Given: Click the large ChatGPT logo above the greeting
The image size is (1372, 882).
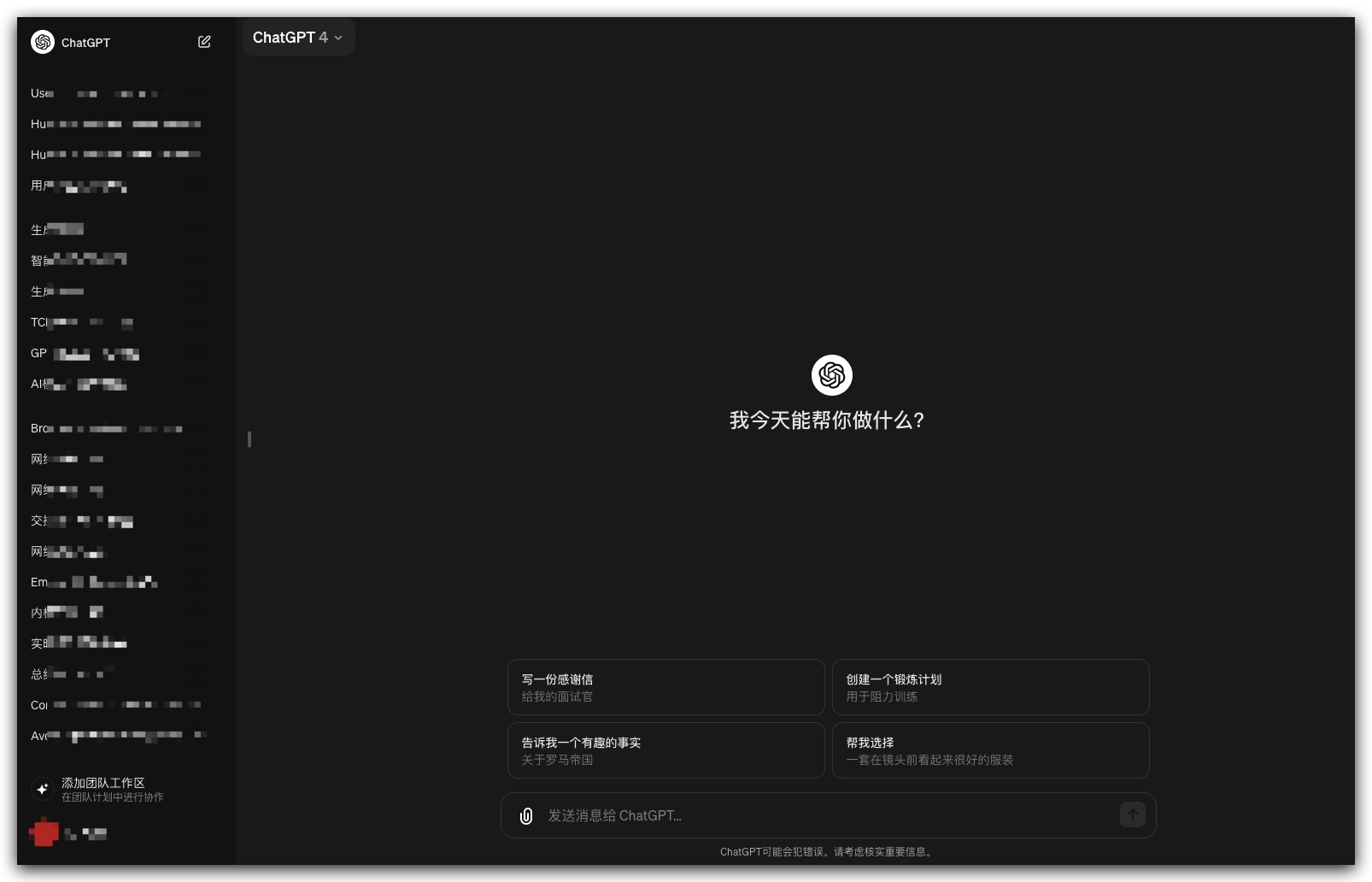Looking at the screenshot, I should (832, 375).
